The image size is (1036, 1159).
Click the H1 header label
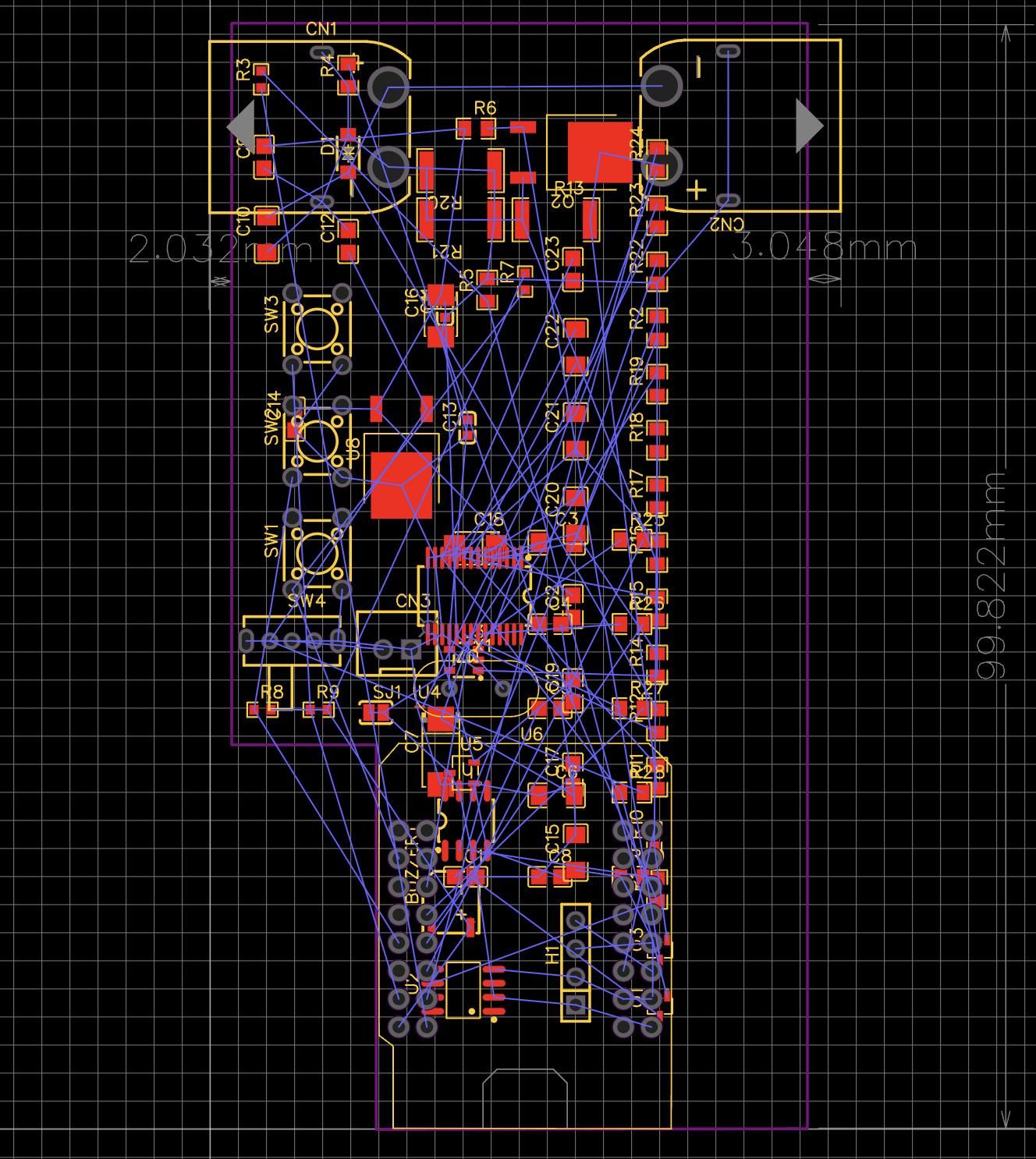coord(552,954)
